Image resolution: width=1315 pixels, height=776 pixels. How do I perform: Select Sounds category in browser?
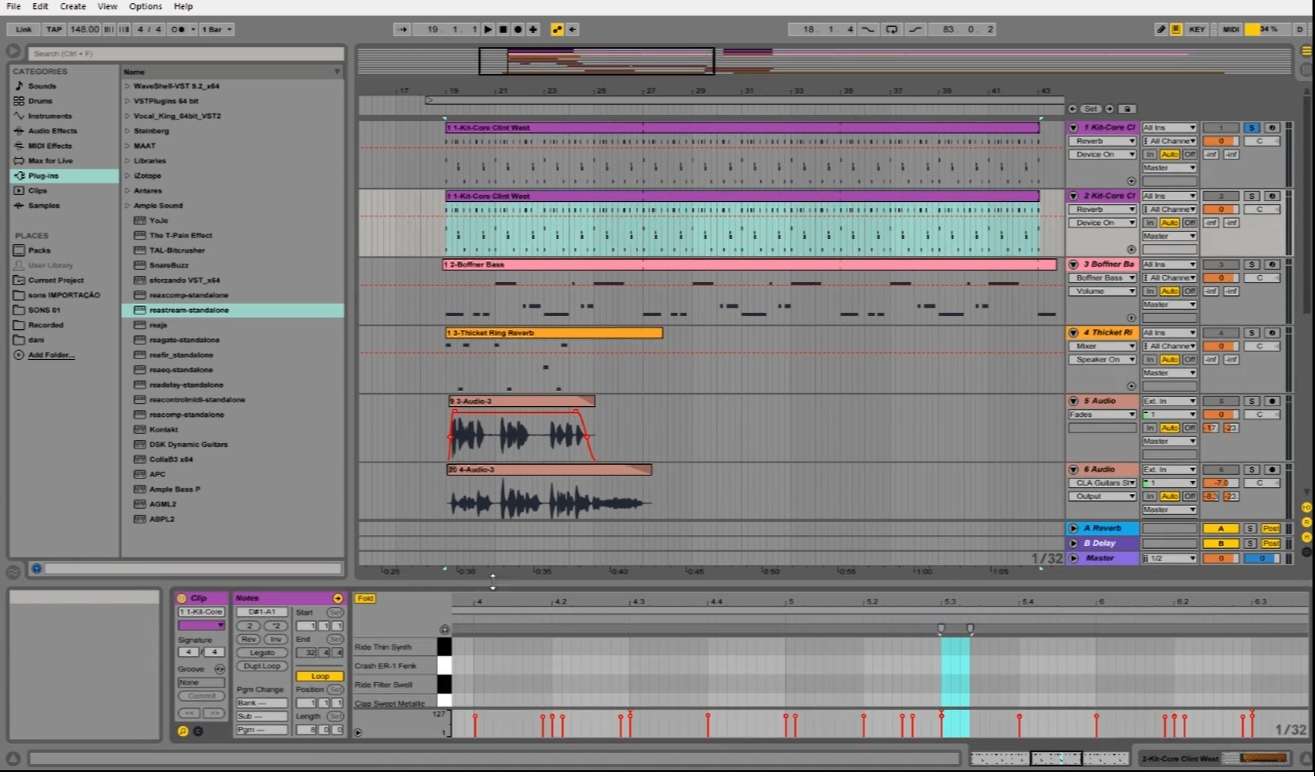(x=42, y=86)
